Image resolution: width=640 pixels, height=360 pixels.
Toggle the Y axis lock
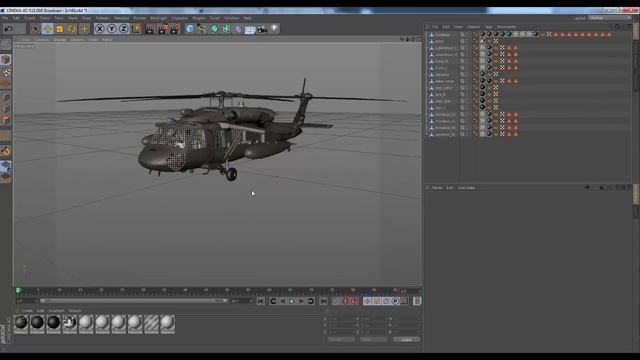[x=111, y=29]
